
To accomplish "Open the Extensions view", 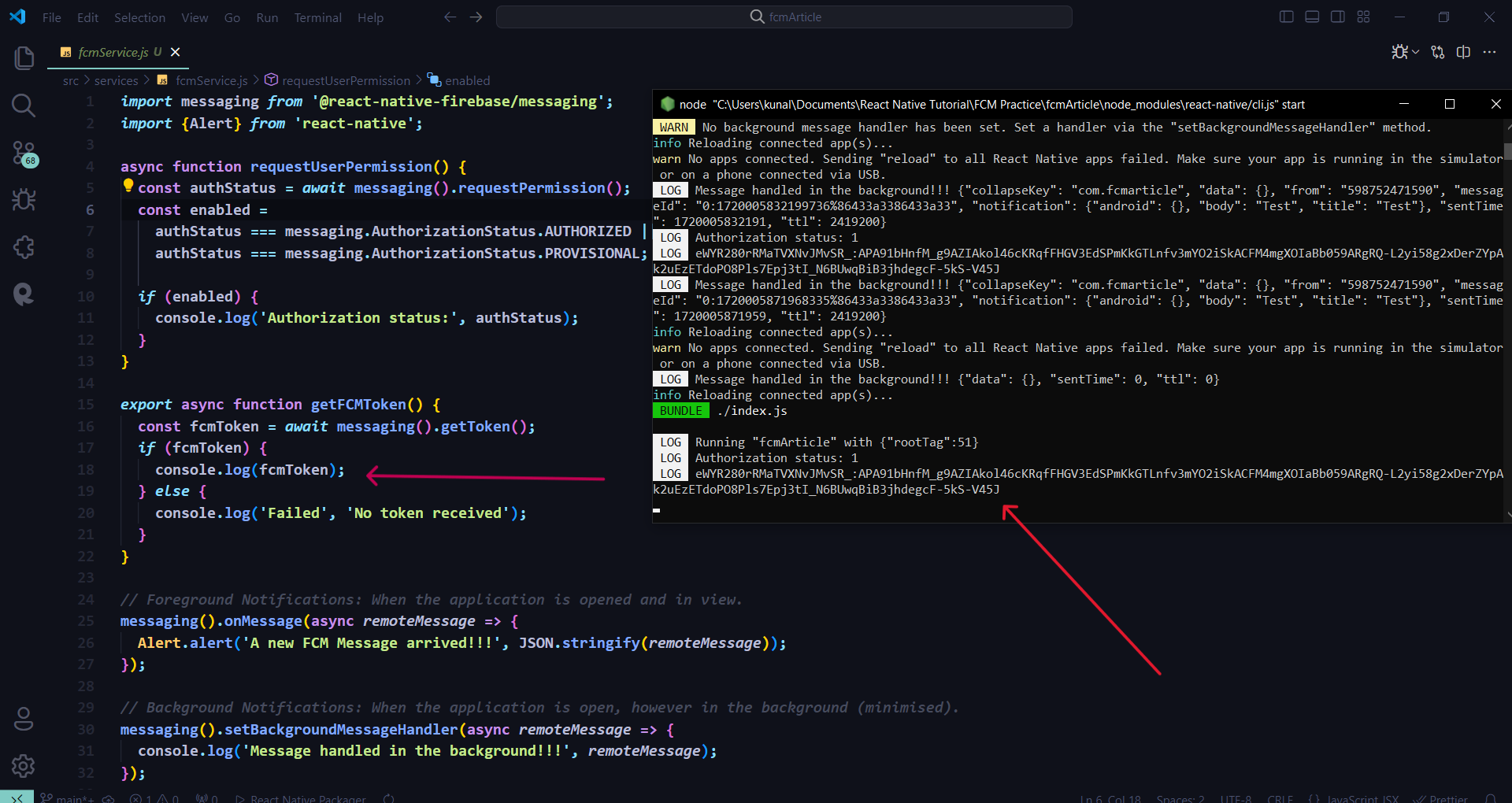I will click(24, 247).
